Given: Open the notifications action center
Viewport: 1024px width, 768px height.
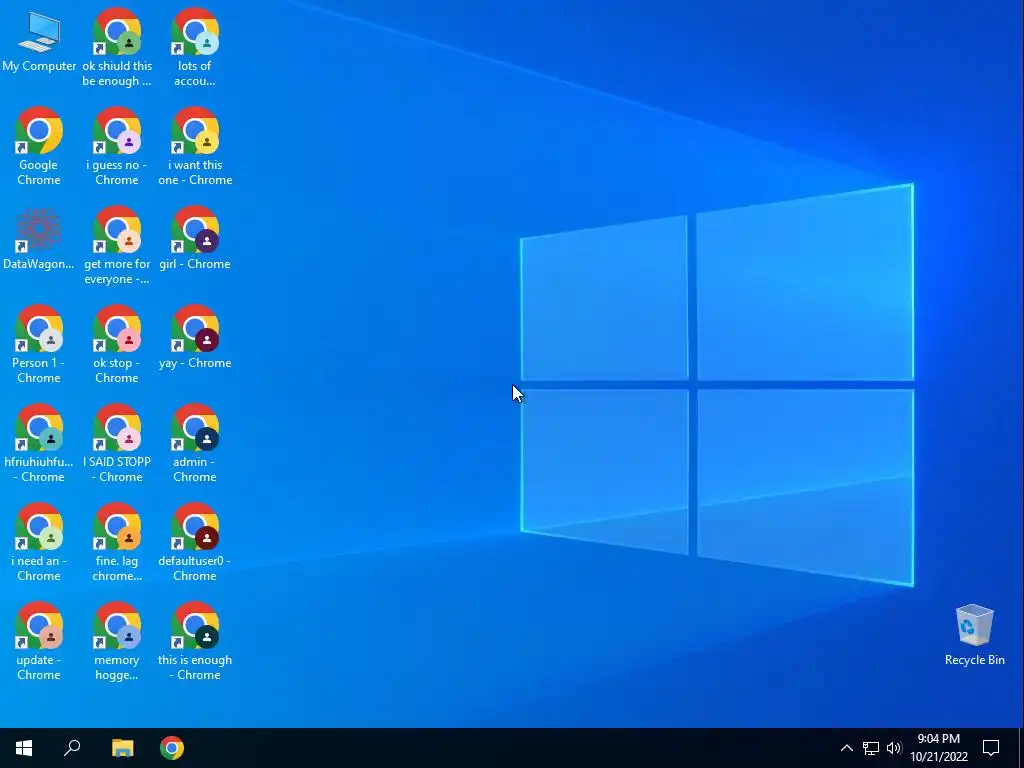Looking at the screenshot, I should click(x=991, y=748).
